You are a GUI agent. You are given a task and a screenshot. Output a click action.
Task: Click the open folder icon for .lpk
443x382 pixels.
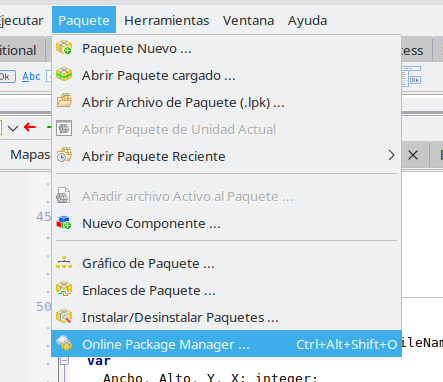click(64, 101)
